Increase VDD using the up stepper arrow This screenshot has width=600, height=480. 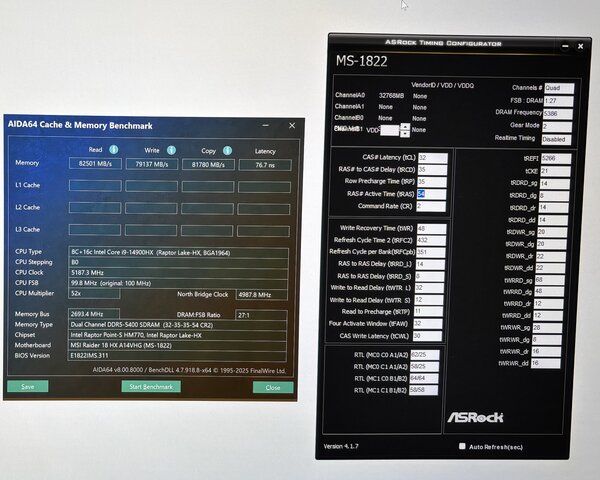click(405, 126)
